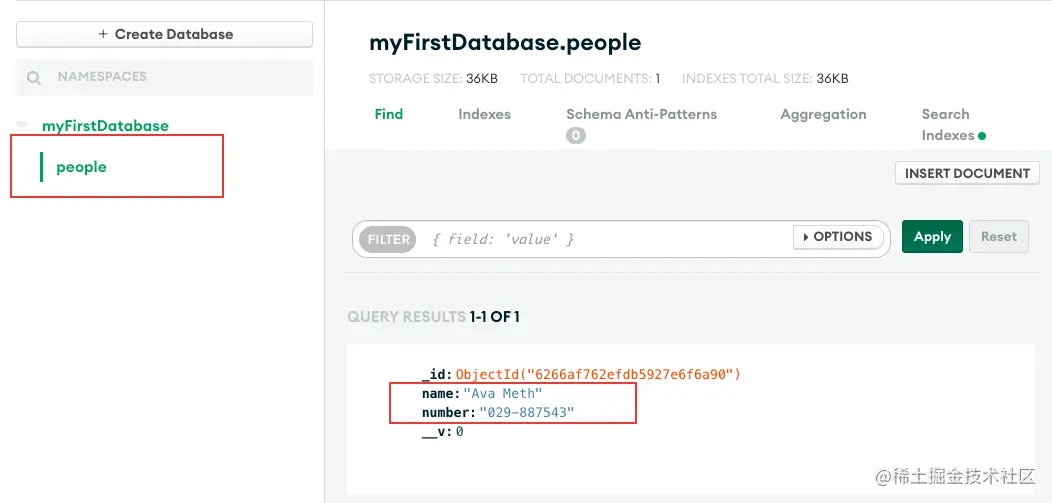Expand the query OPTIONS panel
The width and height of the screenshot is (1052, 503).
pos(838,237)
